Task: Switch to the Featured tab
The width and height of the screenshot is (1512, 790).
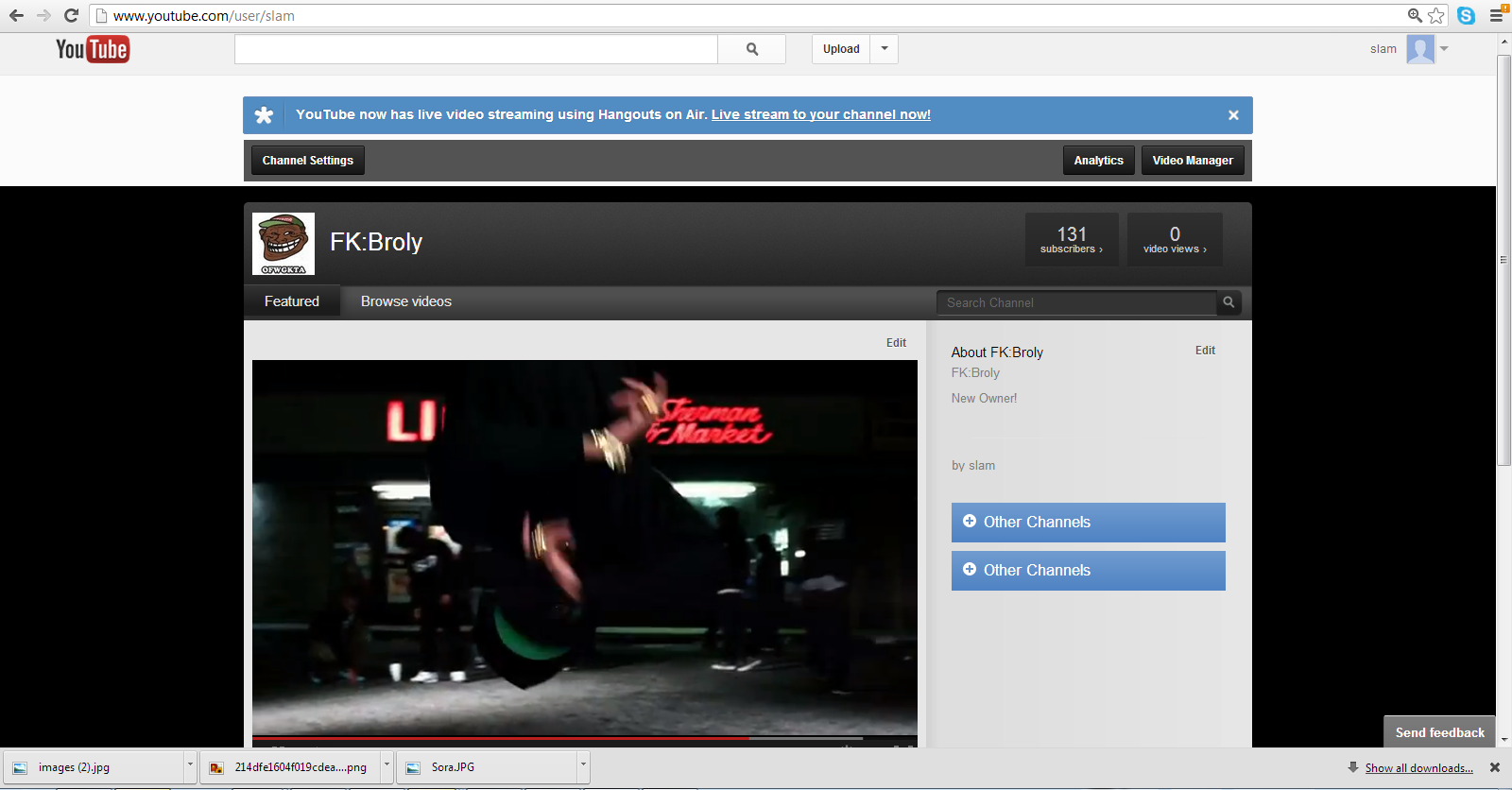Action: [292, 301]
